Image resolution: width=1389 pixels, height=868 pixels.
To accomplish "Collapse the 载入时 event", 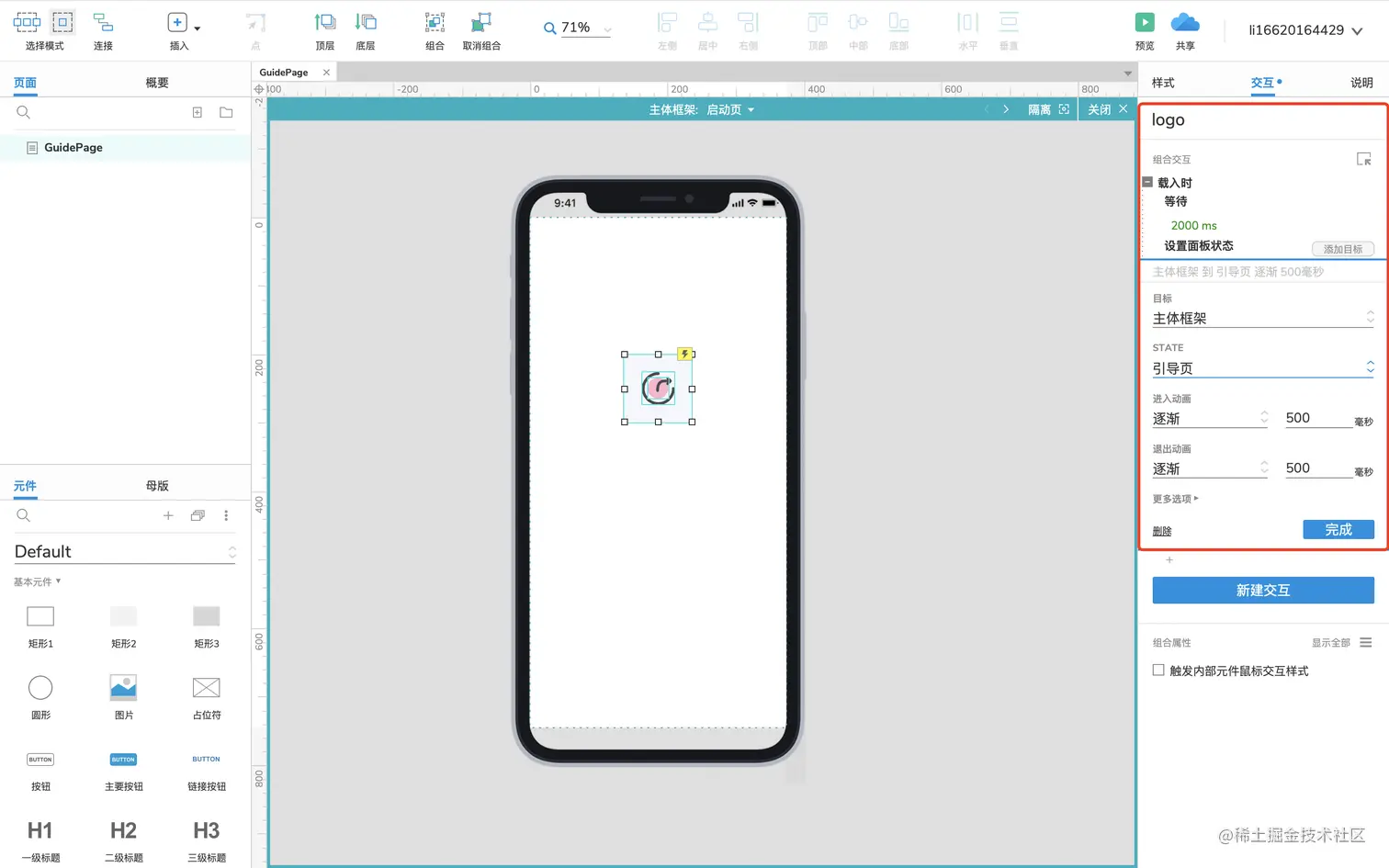I will click(x=1147, y=182).
